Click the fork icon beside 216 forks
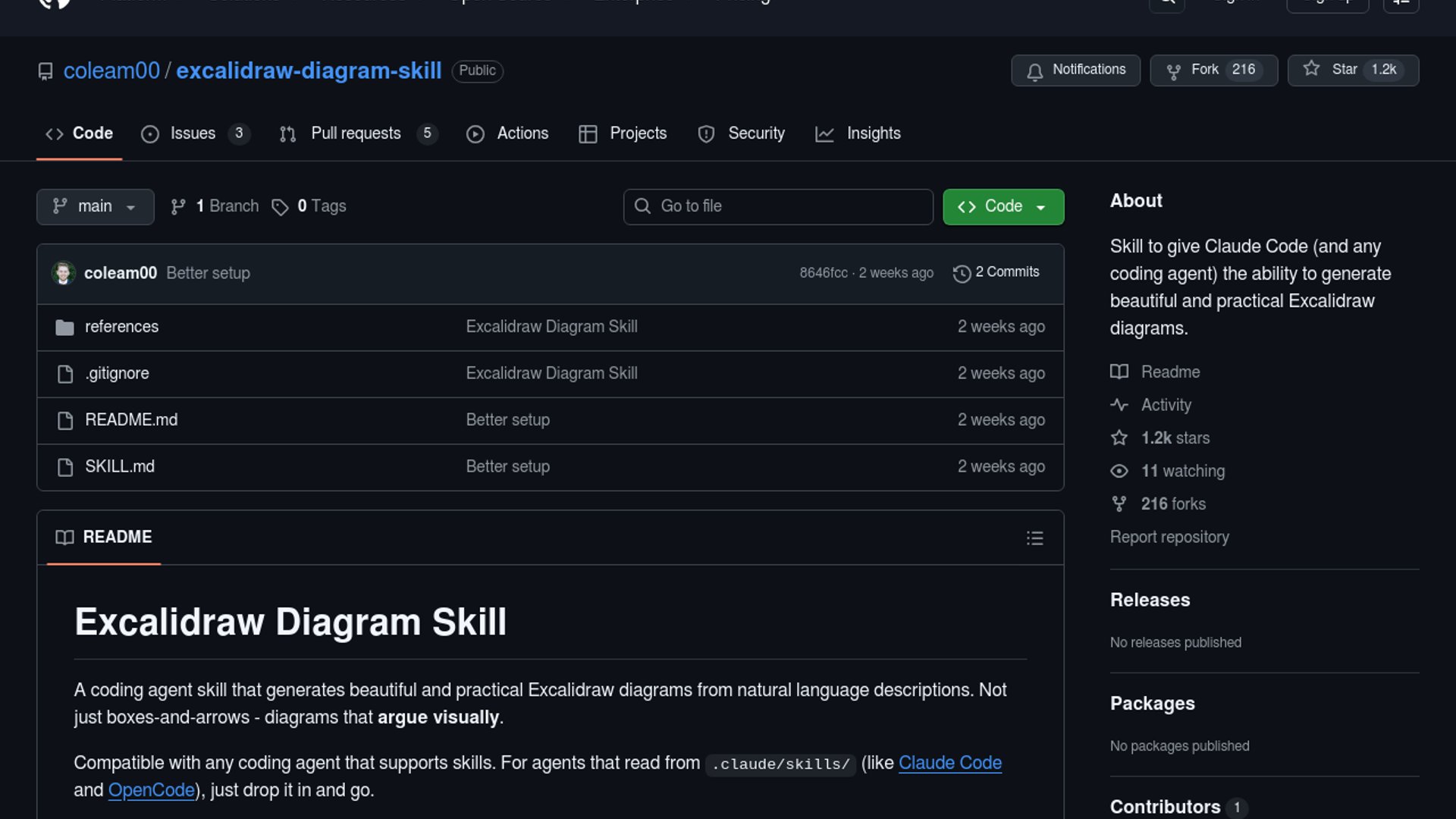This screenshot has width=1456, height=819. (1119, 504)
